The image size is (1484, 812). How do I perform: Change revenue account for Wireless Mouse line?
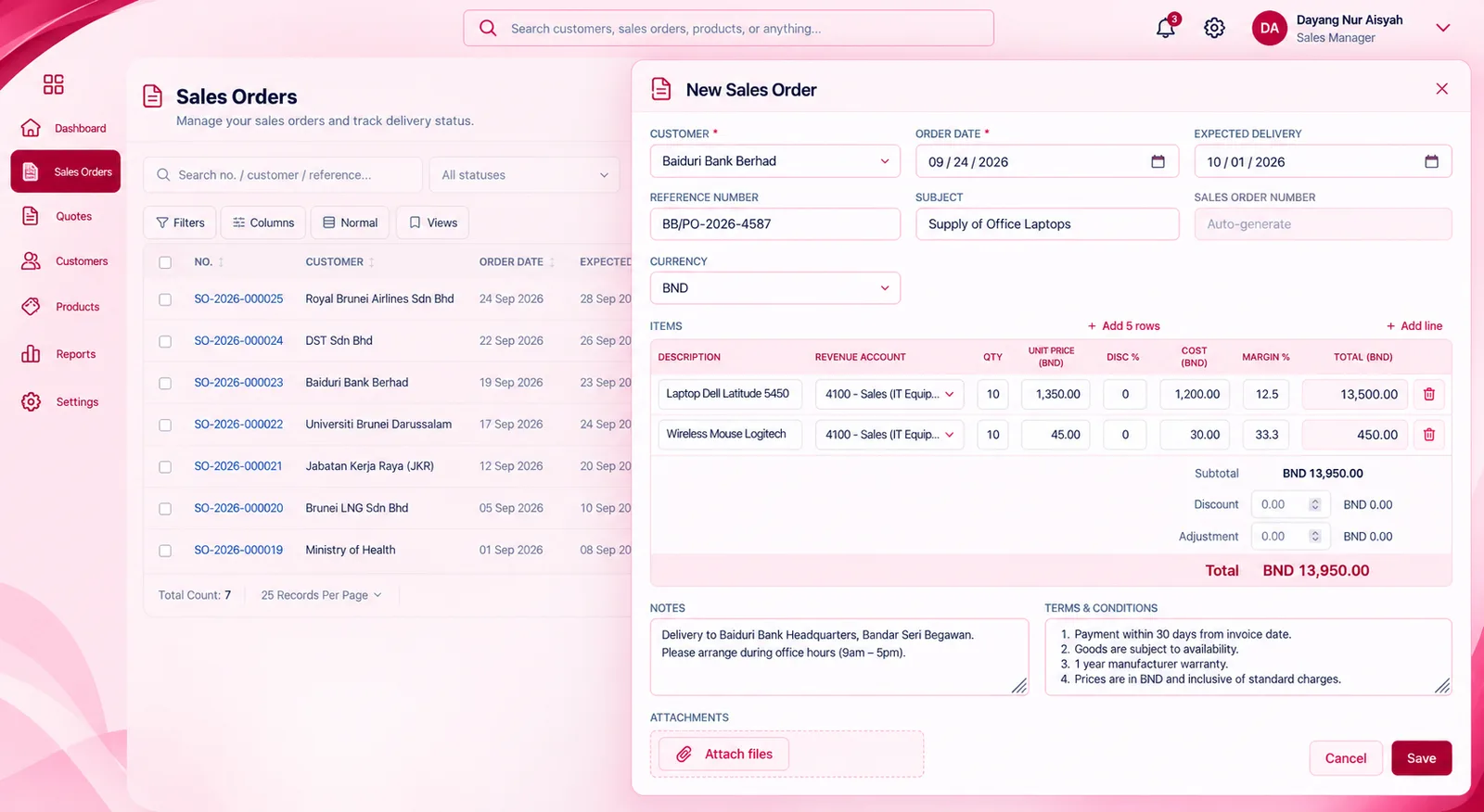click(x=889, y=434)
